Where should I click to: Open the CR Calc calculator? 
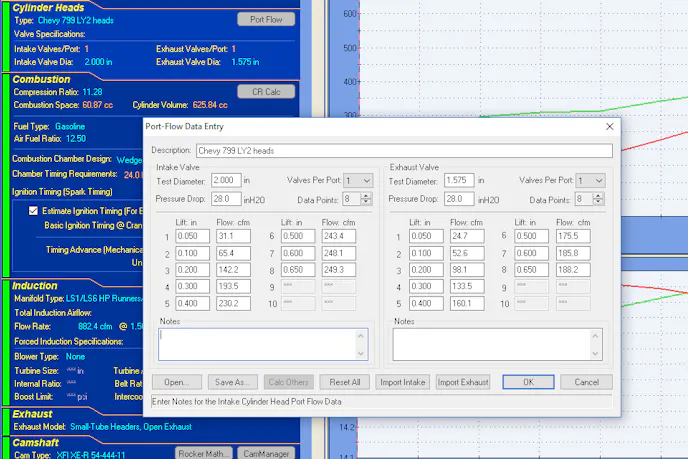click(x=266, y=92)
